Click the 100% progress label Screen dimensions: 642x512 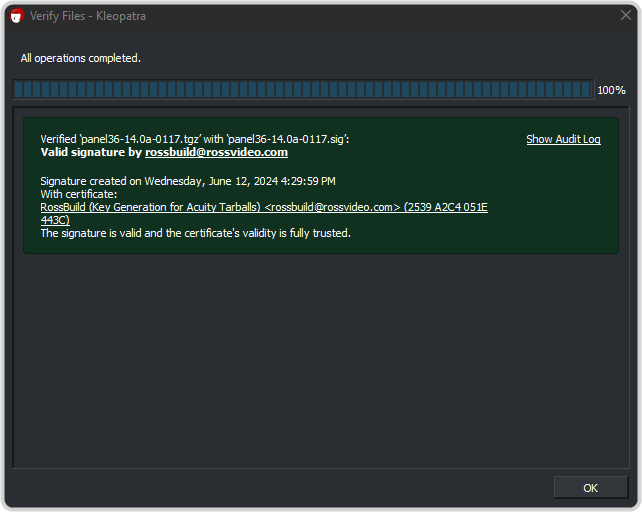click(611, 90)
